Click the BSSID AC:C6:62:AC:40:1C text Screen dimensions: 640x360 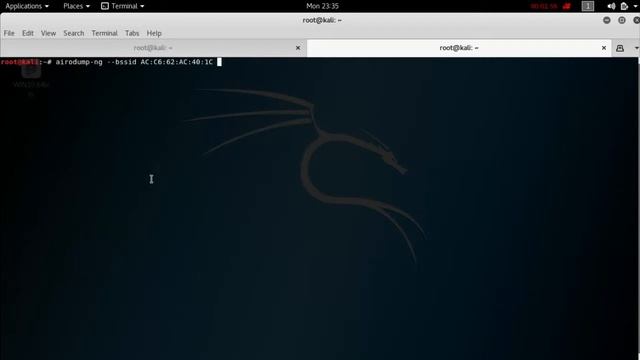(x=176, y=62)
